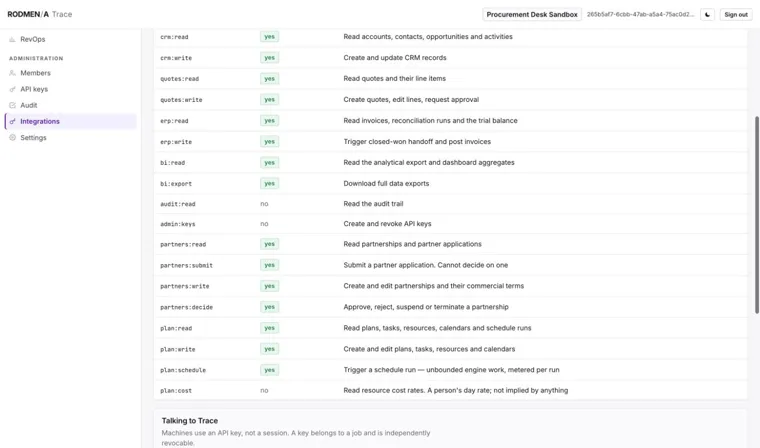Click the crm:write scope name
Image resolution: width=760 pixels, height=448 pixels.
(176, 58)
